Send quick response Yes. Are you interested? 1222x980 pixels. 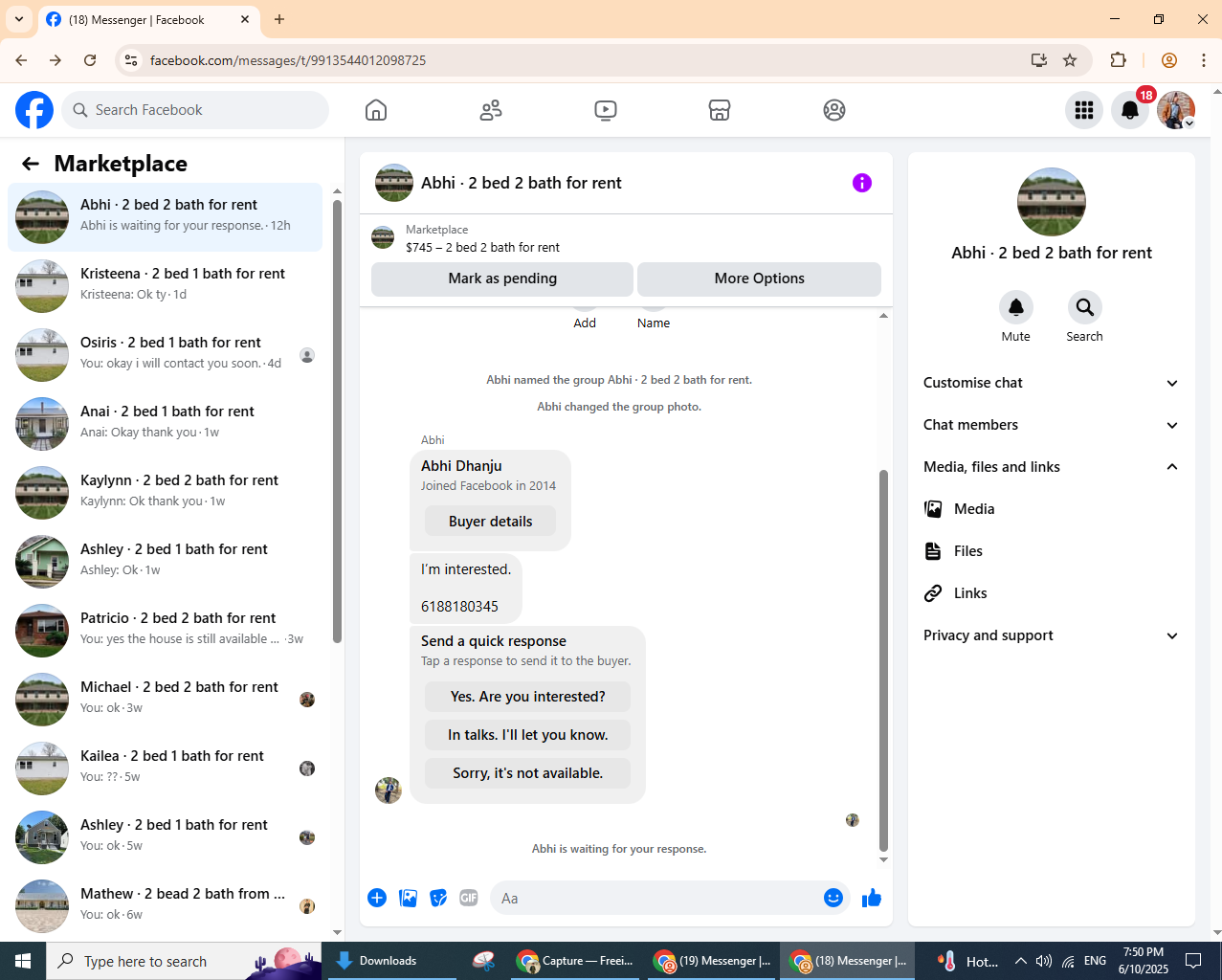(x=528, y=697)
